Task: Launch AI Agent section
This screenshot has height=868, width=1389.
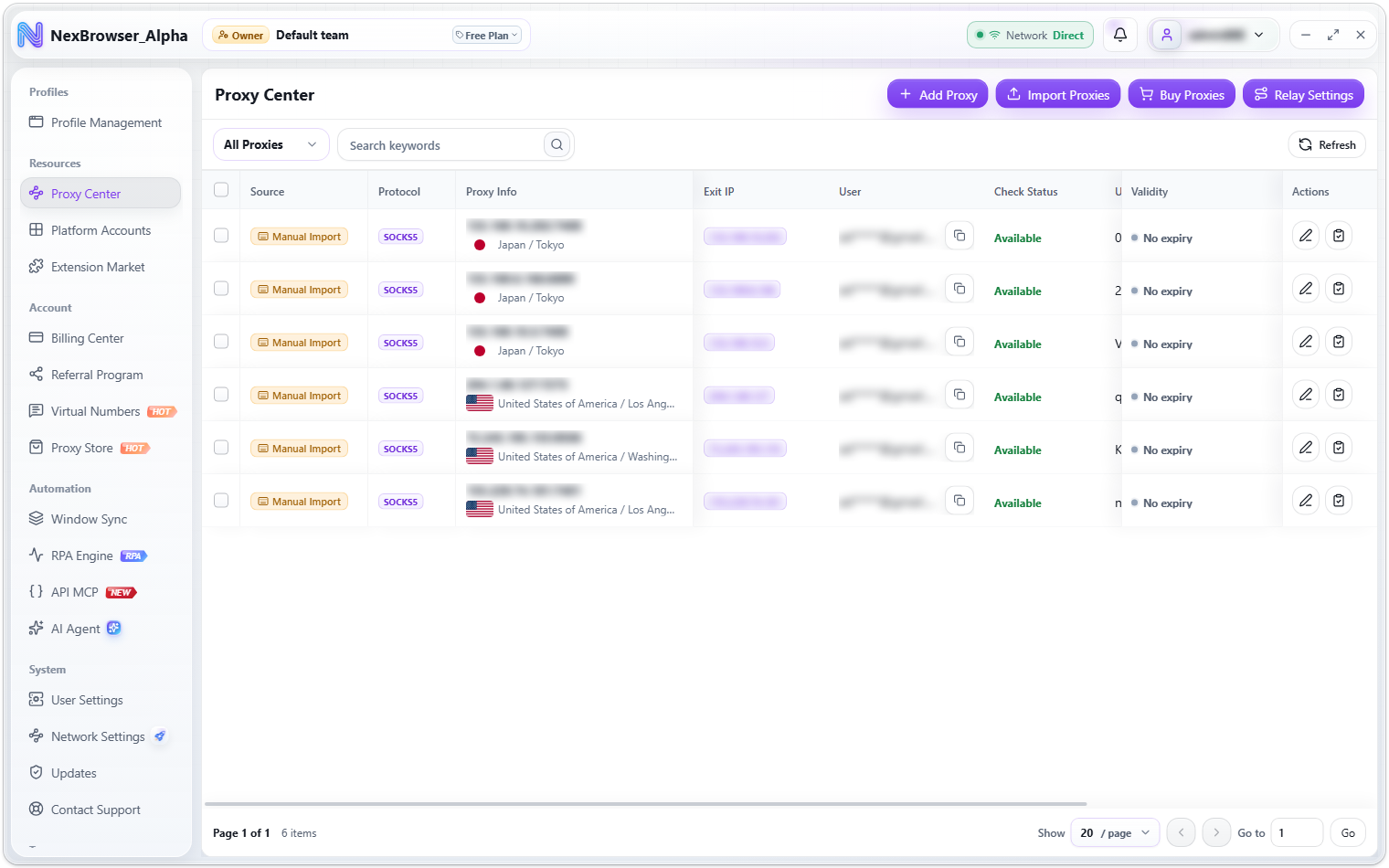Action: point(101,629)
